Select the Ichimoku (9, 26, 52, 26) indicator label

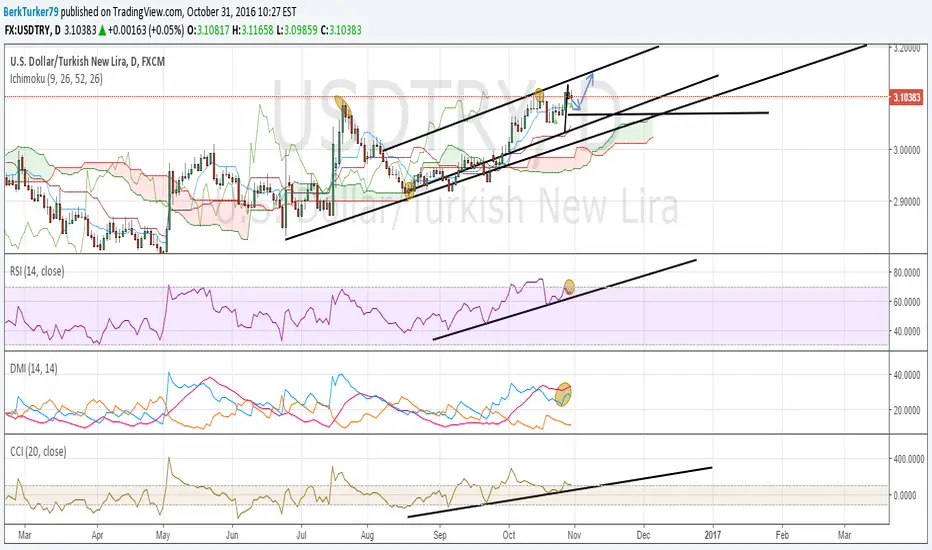pyautogui.click(x=56, y=78)
